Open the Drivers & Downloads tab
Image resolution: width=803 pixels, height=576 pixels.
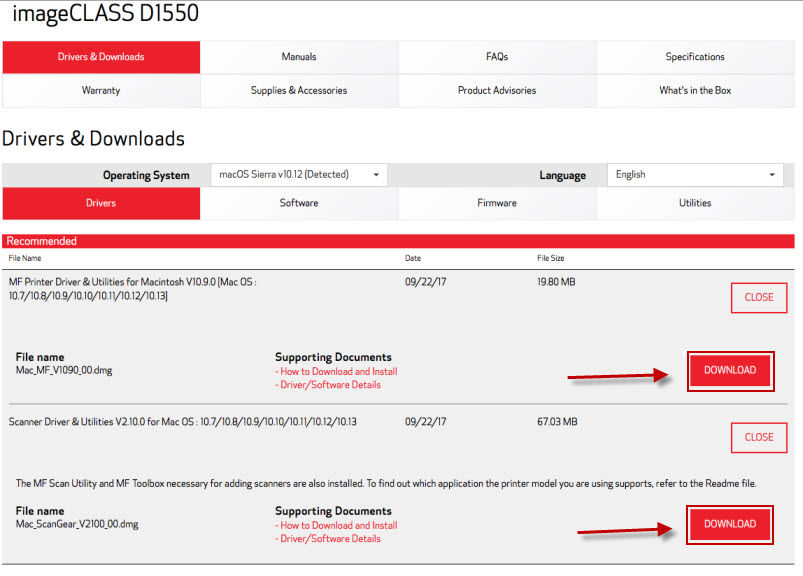(x=101, y=57)
